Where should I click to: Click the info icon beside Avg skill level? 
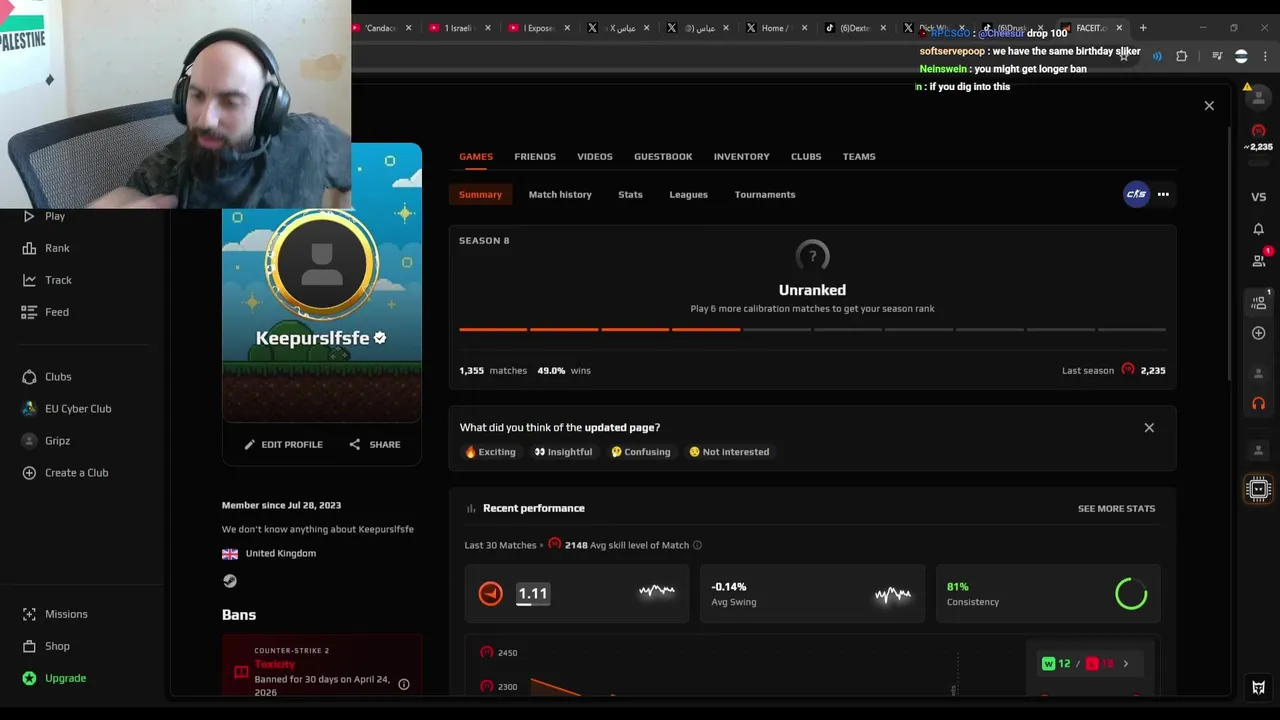click(697, 545)
